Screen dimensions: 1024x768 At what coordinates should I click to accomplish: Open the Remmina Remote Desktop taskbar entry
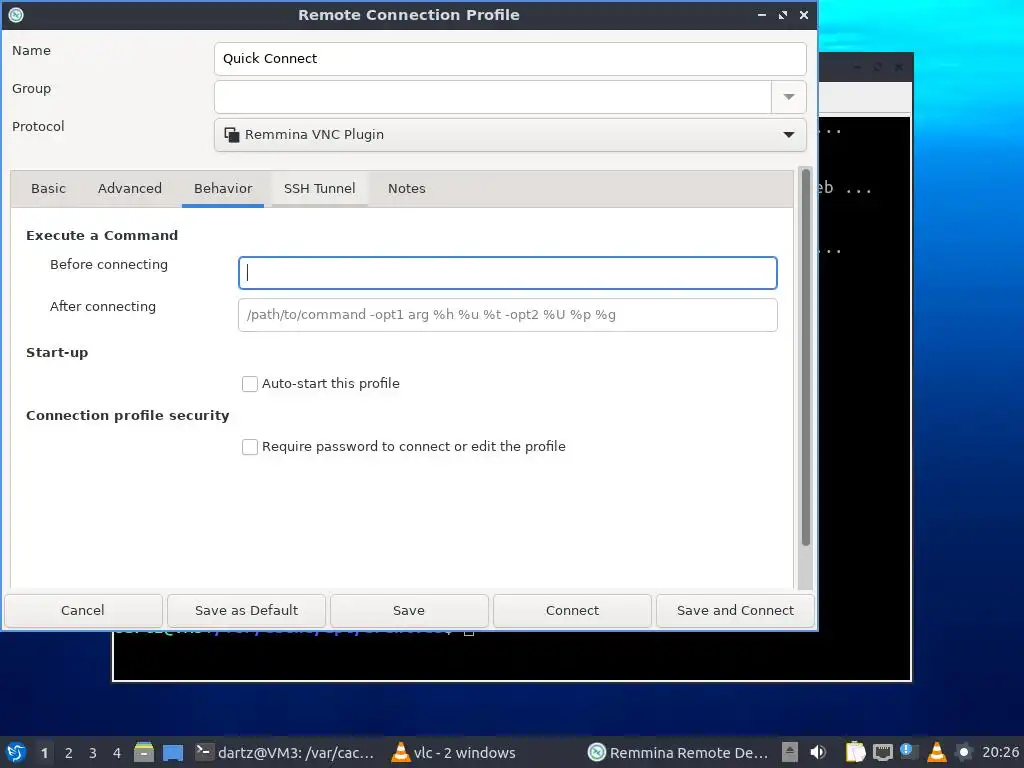coord(678,752)
